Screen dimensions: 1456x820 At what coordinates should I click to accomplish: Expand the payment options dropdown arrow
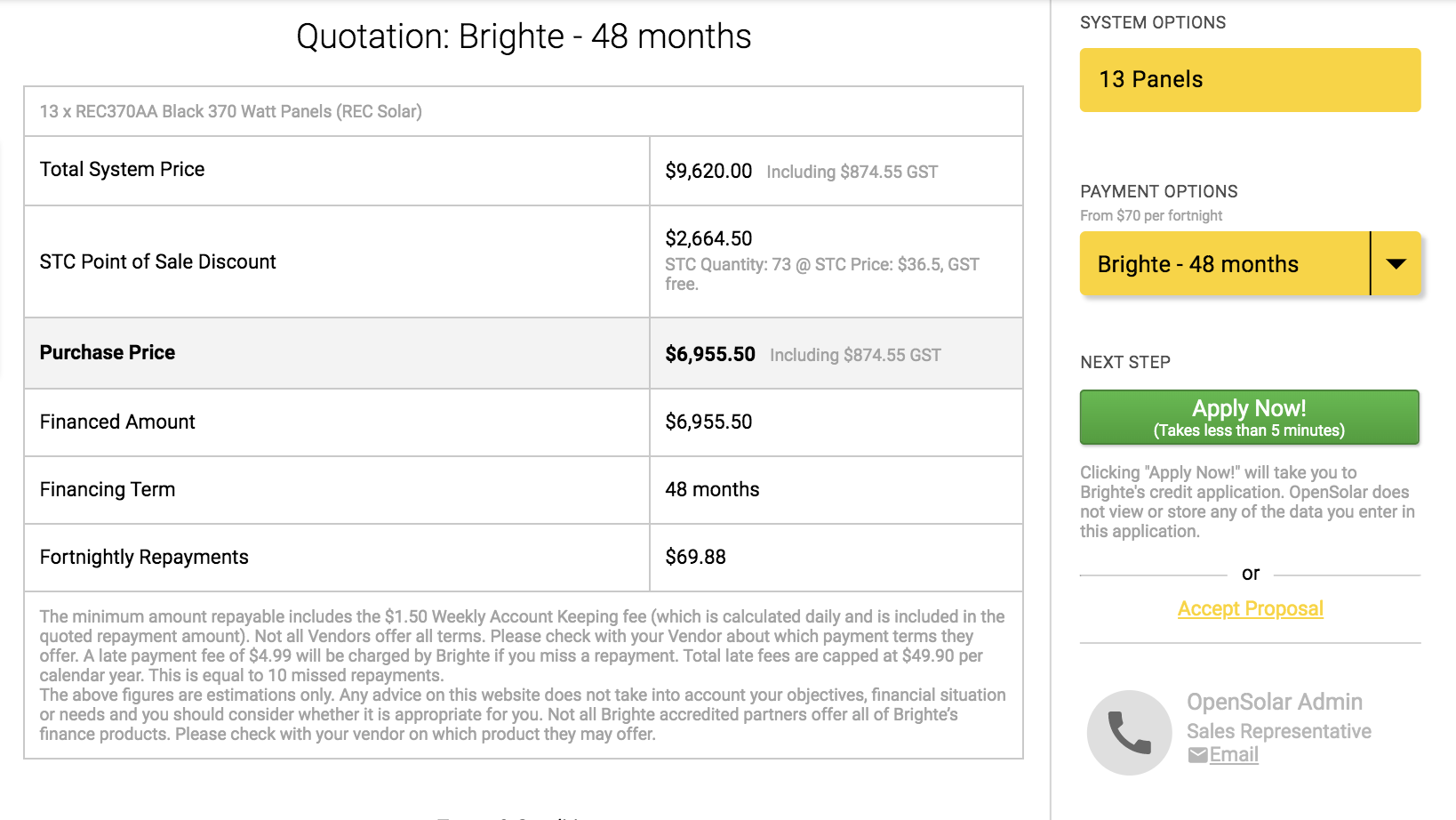[1396, 264]
